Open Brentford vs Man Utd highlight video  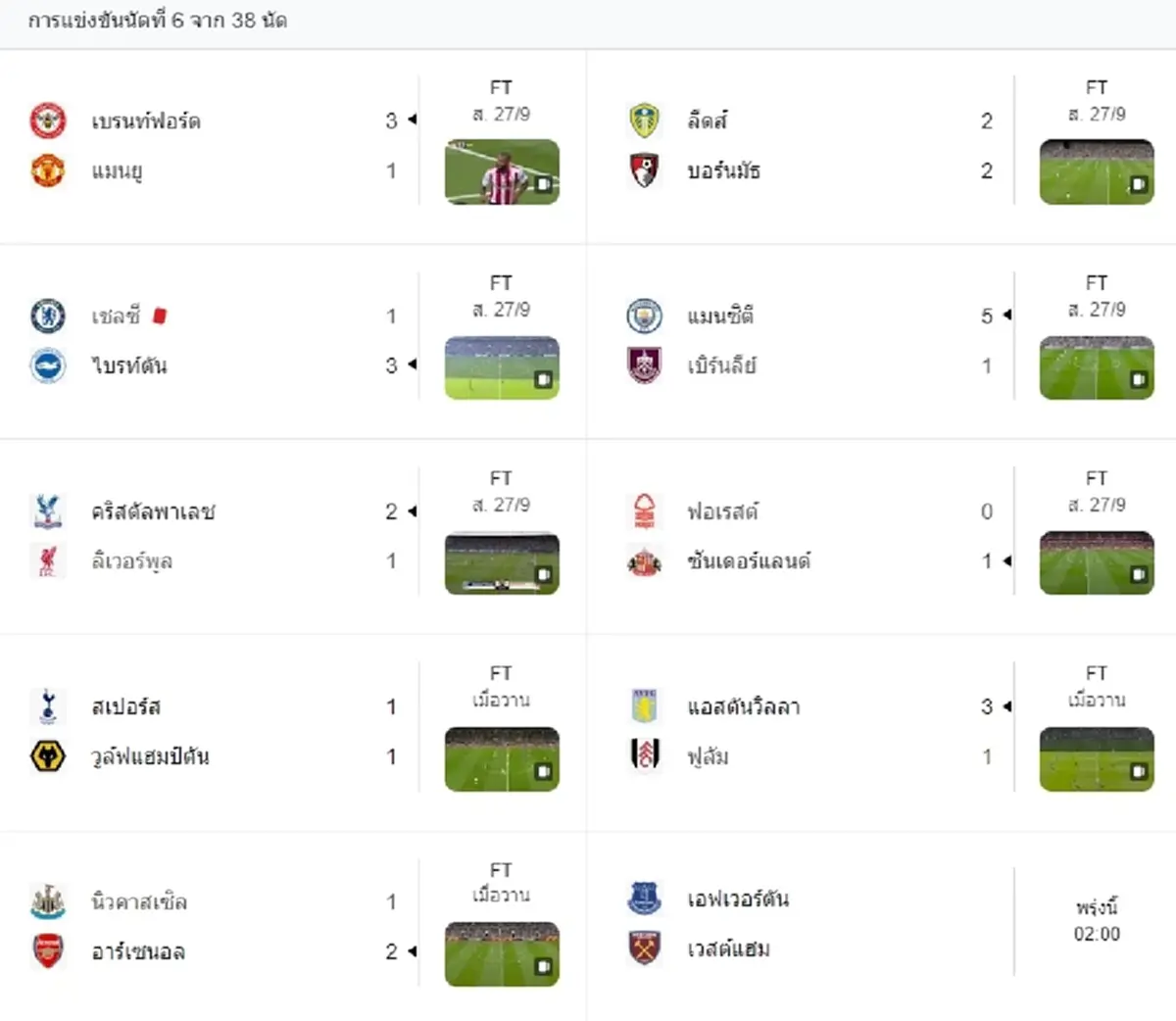502,172
